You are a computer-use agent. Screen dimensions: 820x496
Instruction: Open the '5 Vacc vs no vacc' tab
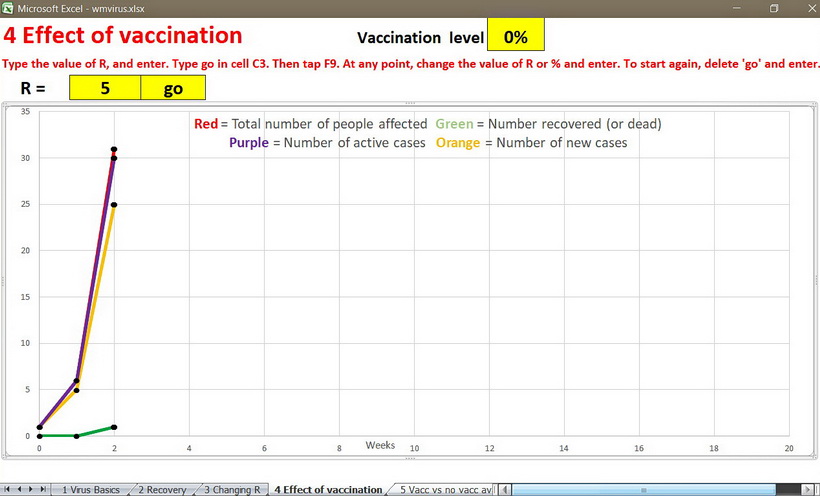tap(445, 490)
